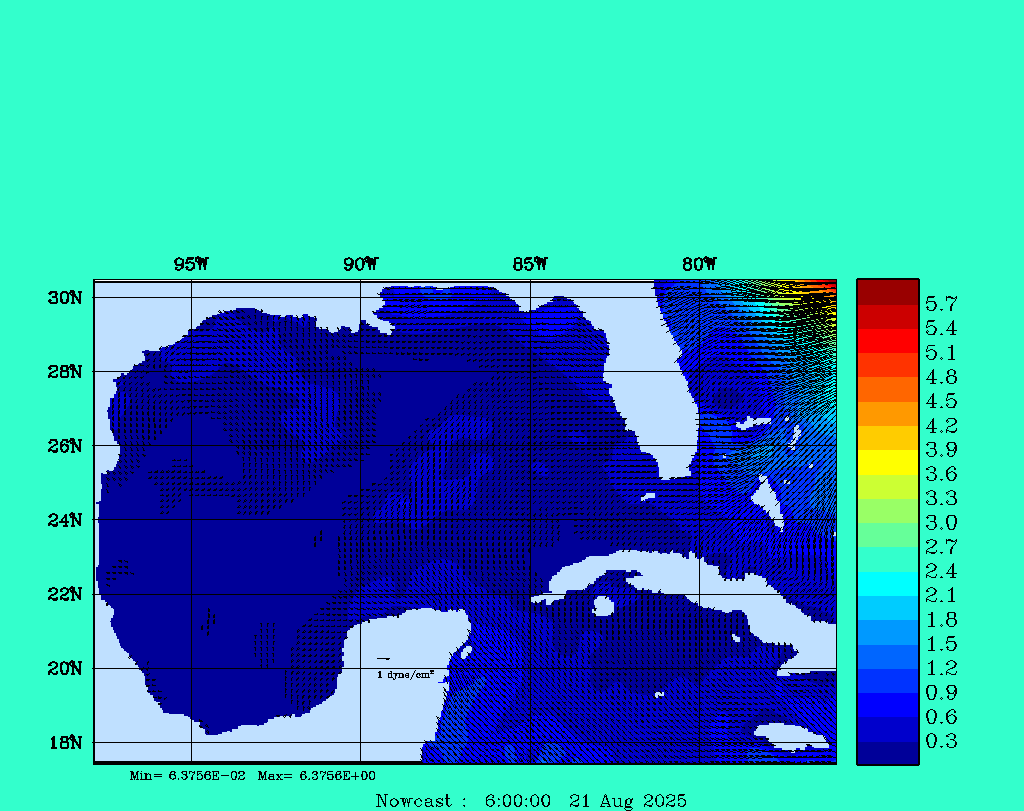The height and width of the screenshot is (811, 1024).
Task: Click the Max= 6.3756E+00 text
Action: point(317,776)
